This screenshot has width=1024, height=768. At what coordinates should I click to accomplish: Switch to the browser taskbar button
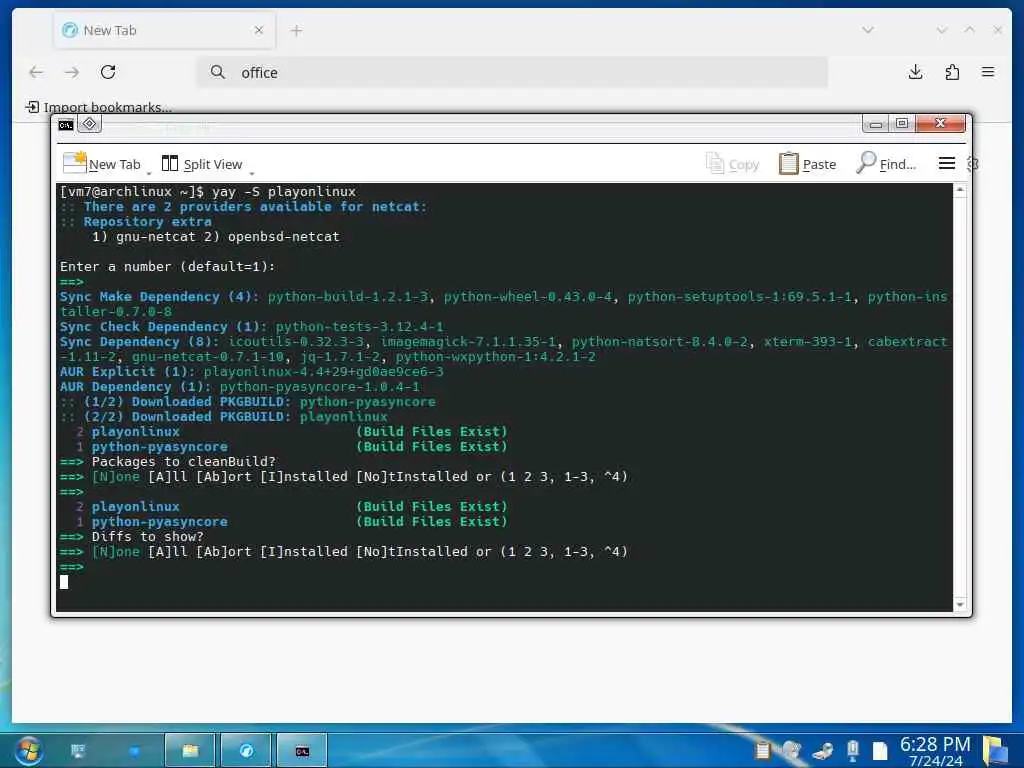pyautogui.click(x=246, y=750)
